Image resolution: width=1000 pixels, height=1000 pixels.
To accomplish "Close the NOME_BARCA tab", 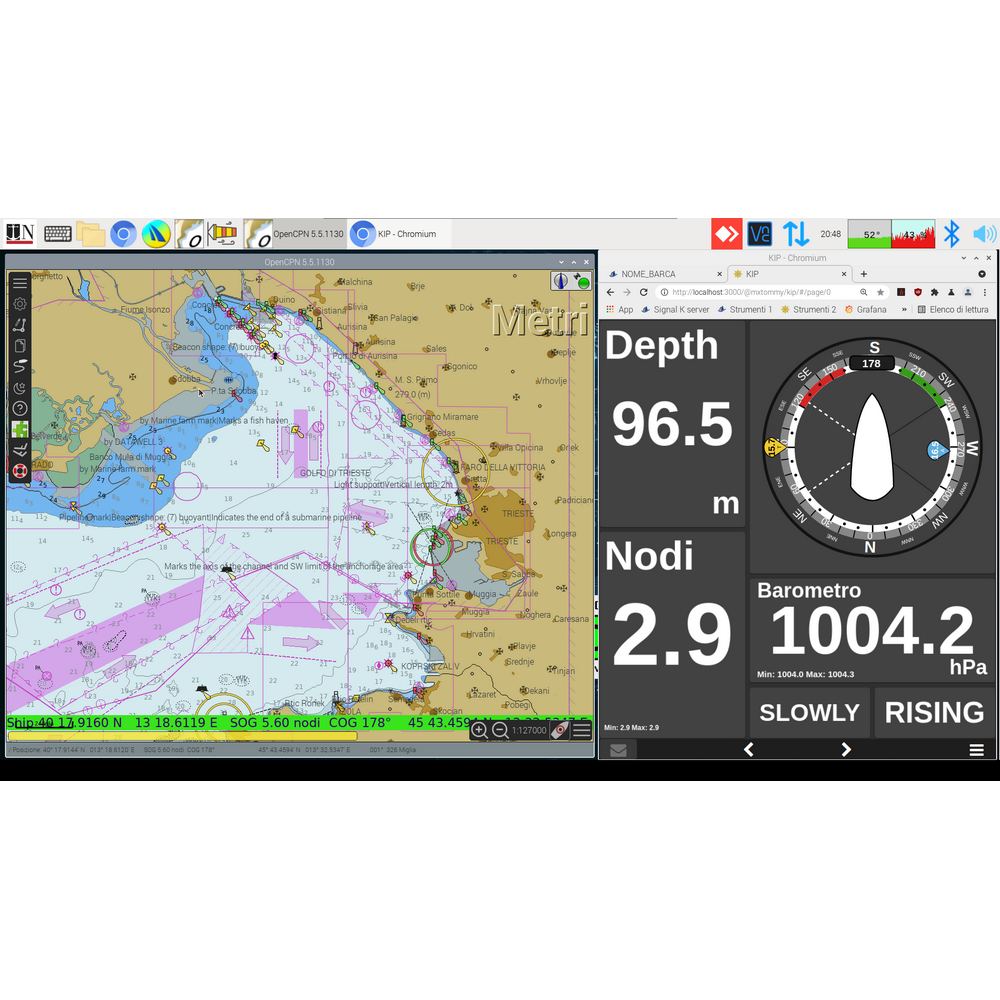I will (x=719, y=274).
